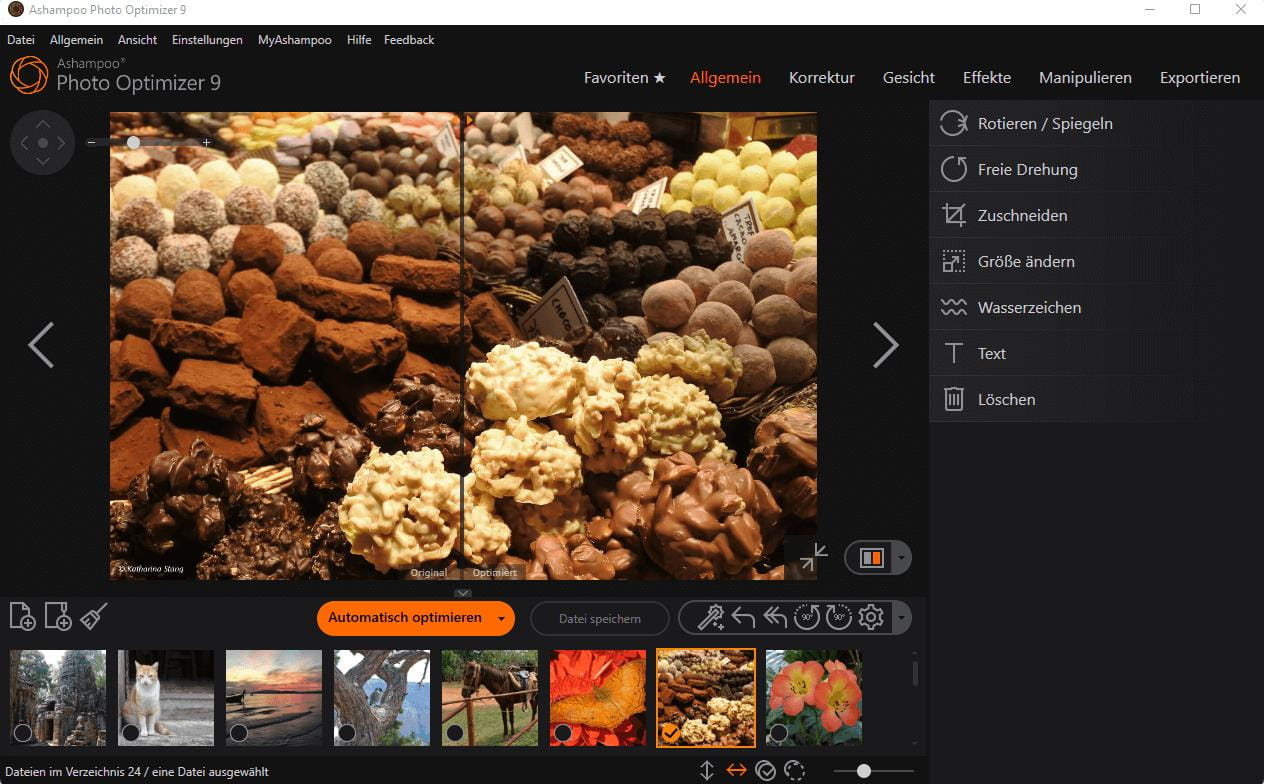Rotate the photo 90 degrees clockwise
Image resolution: width=1264 pixels, height=784 pixels.
click(840, 617)
